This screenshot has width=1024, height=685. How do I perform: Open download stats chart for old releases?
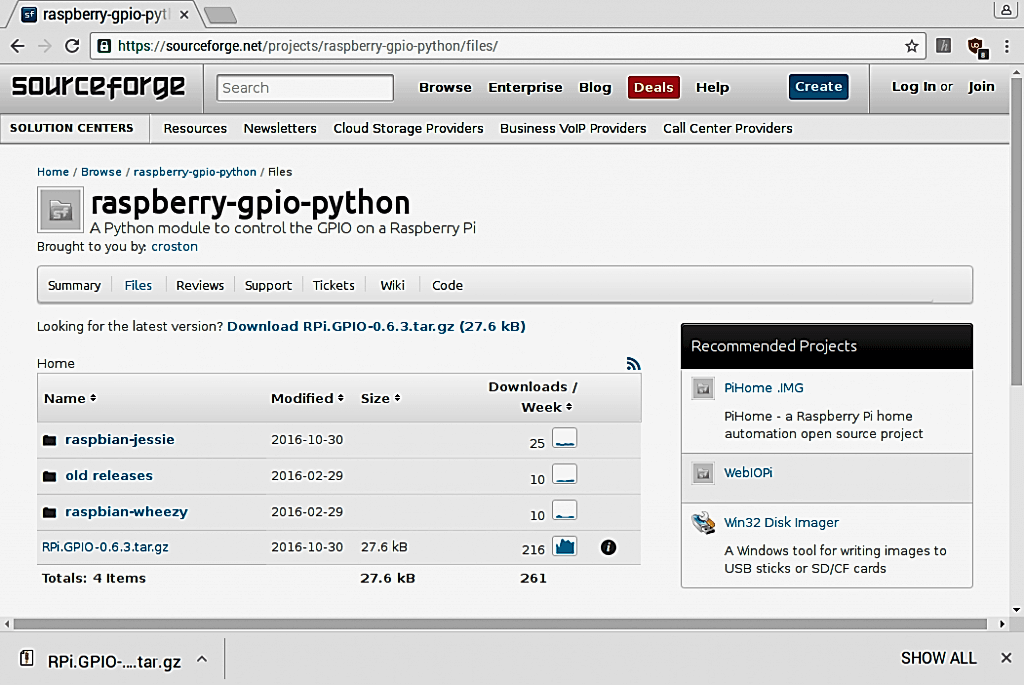tap(564, 475)
